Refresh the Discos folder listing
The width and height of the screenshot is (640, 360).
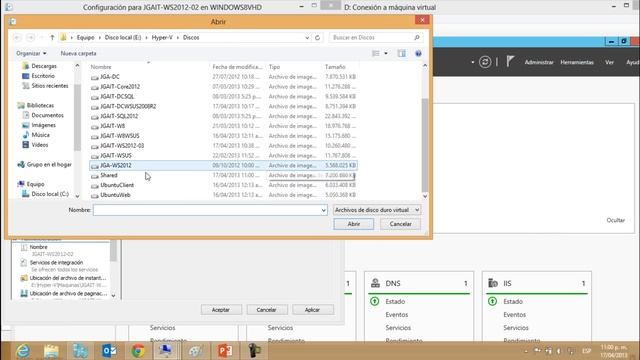(x=317, y=38)
